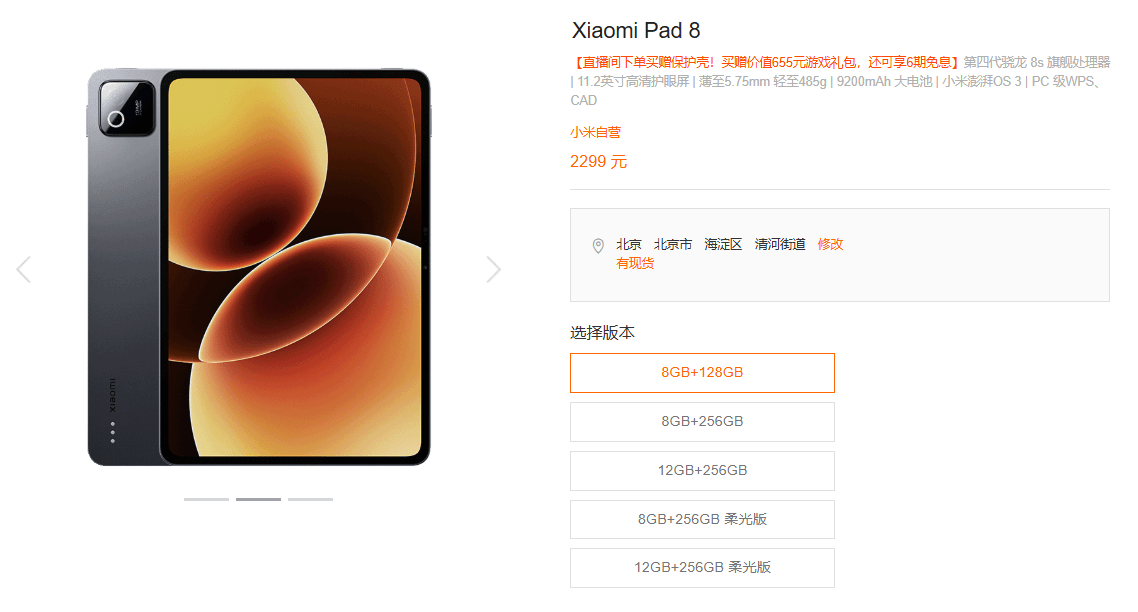This screenshot has width=1138, height=612.
Task: Click the 2299 元 price label
Action: [598, 162]
